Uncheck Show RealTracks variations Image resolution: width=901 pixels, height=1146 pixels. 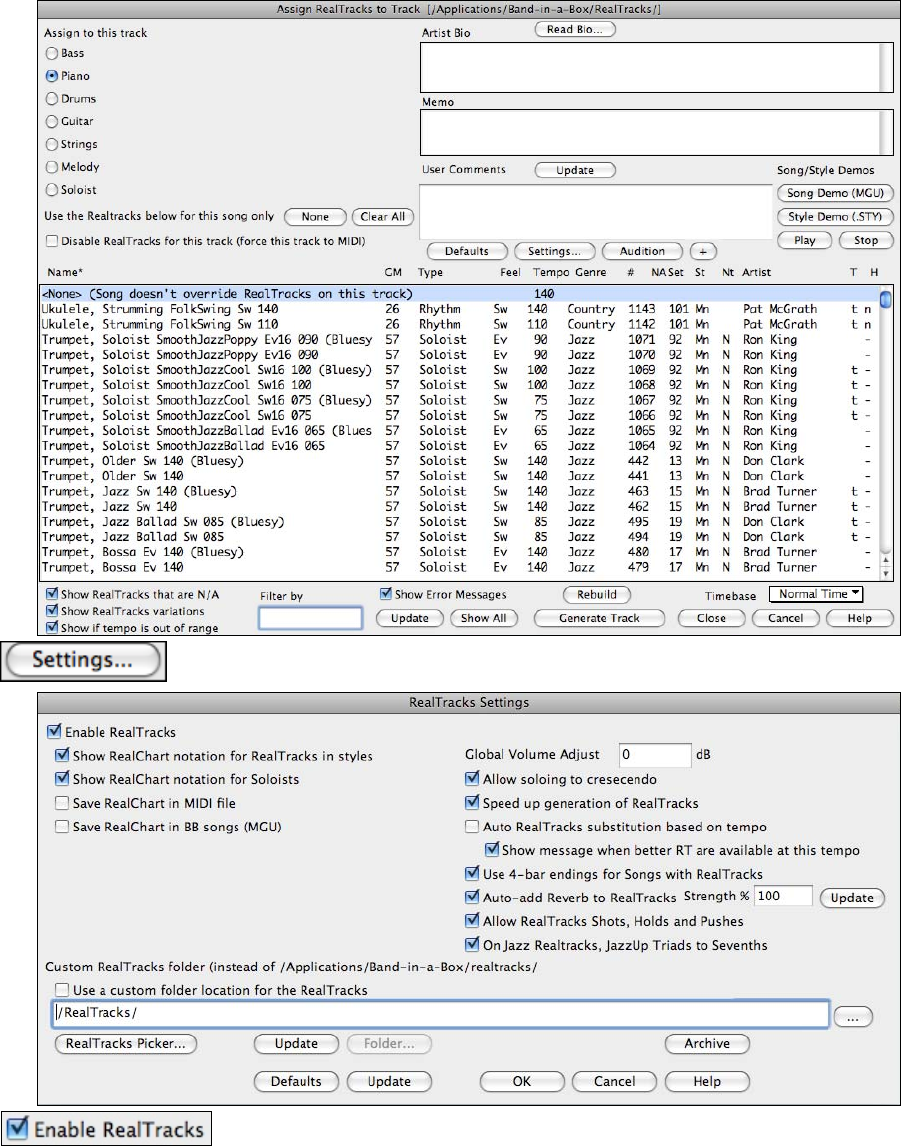pyautogui.click(x=52, y=611)
